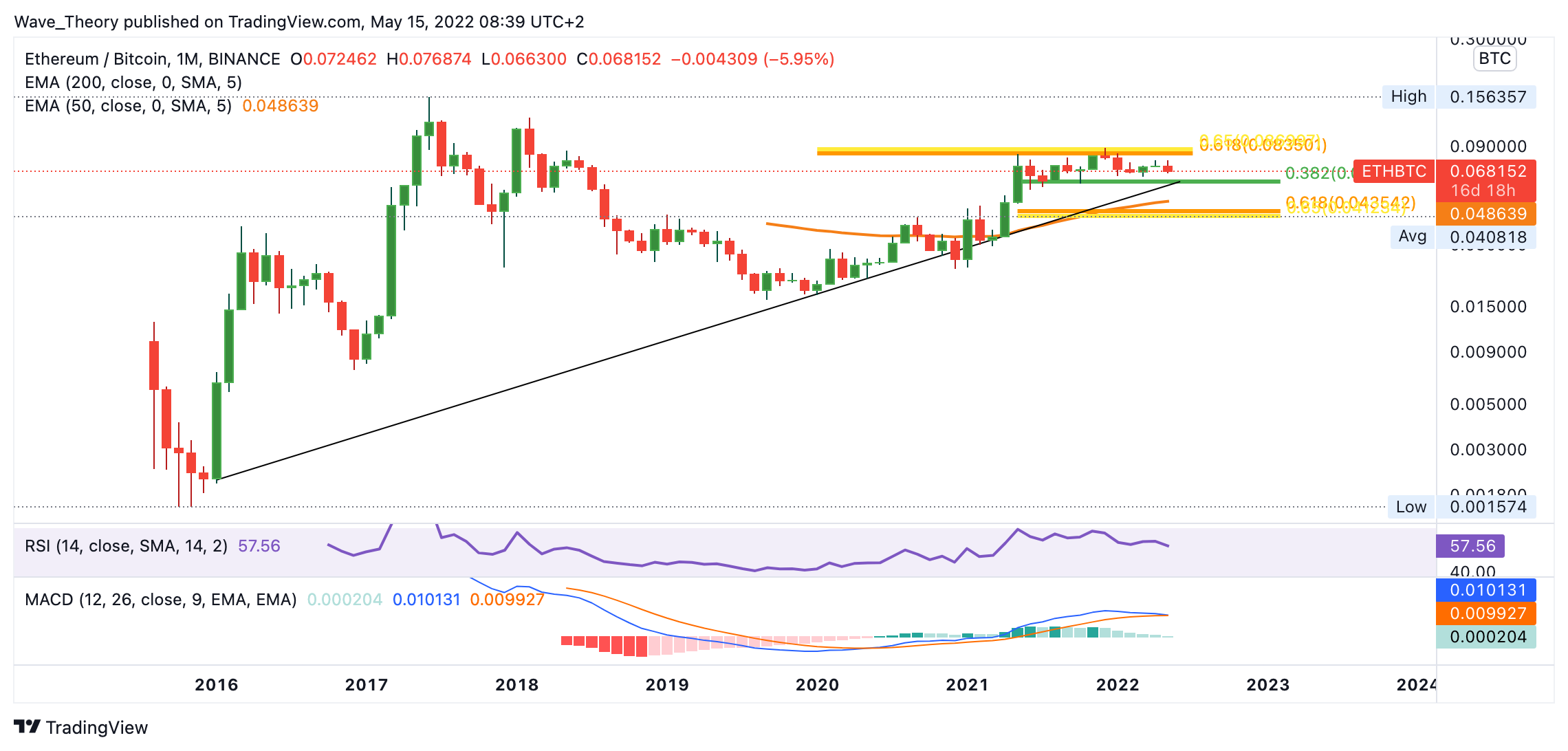Click the BTC currency badge
Viewport: 1568px width, 751px height.
click(x=1494, y=58)
